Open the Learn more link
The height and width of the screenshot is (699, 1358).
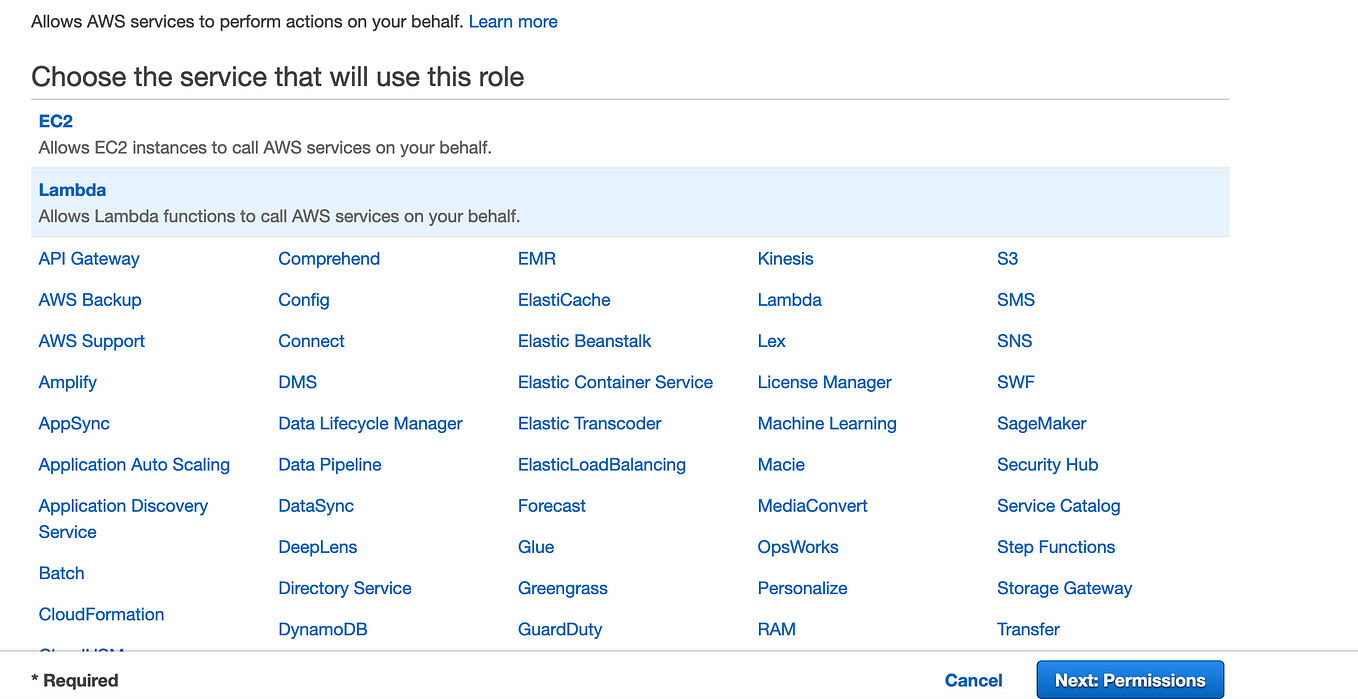[513, 21]
